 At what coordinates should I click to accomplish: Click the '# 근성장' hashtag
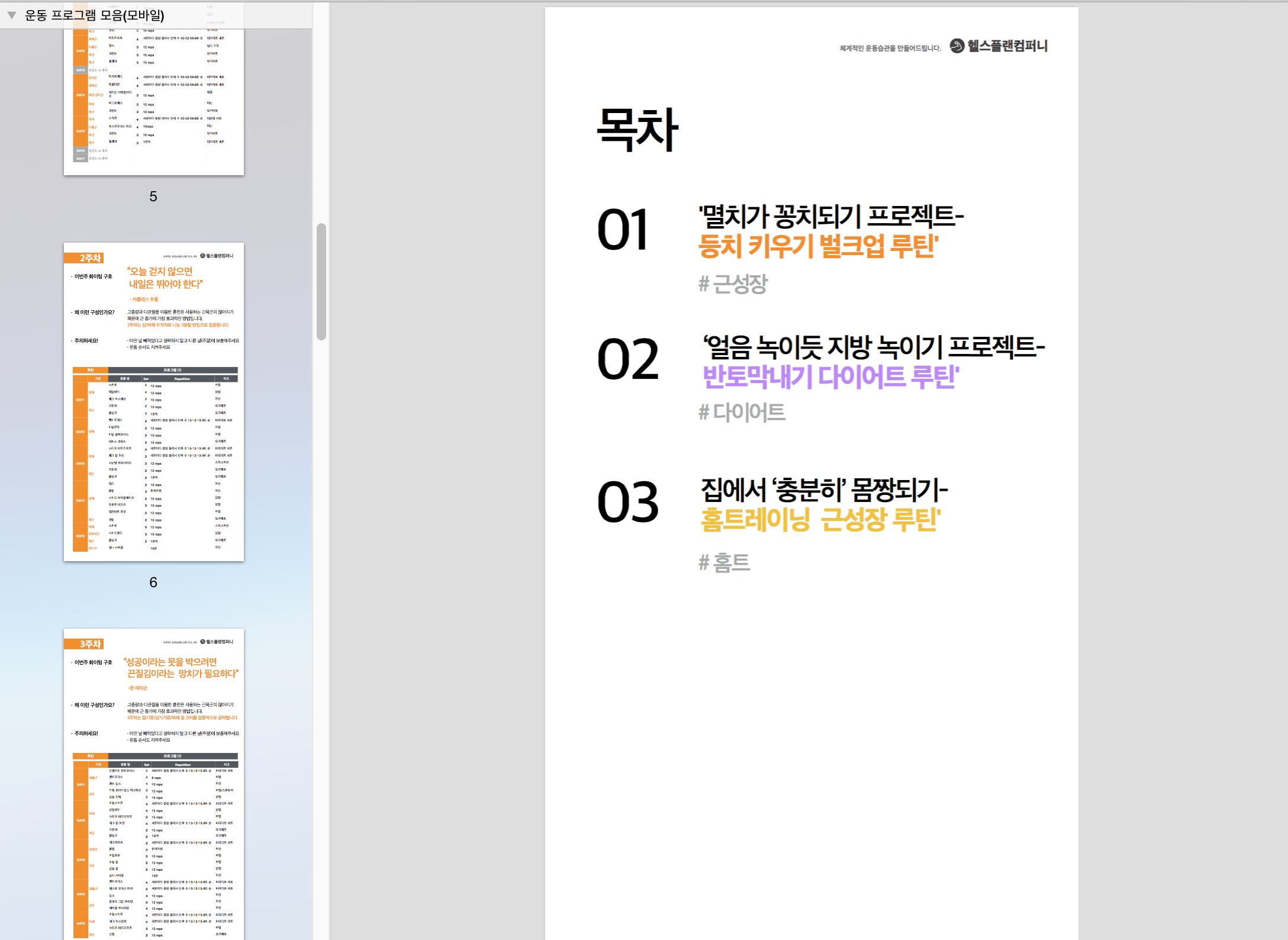point(733,284)
